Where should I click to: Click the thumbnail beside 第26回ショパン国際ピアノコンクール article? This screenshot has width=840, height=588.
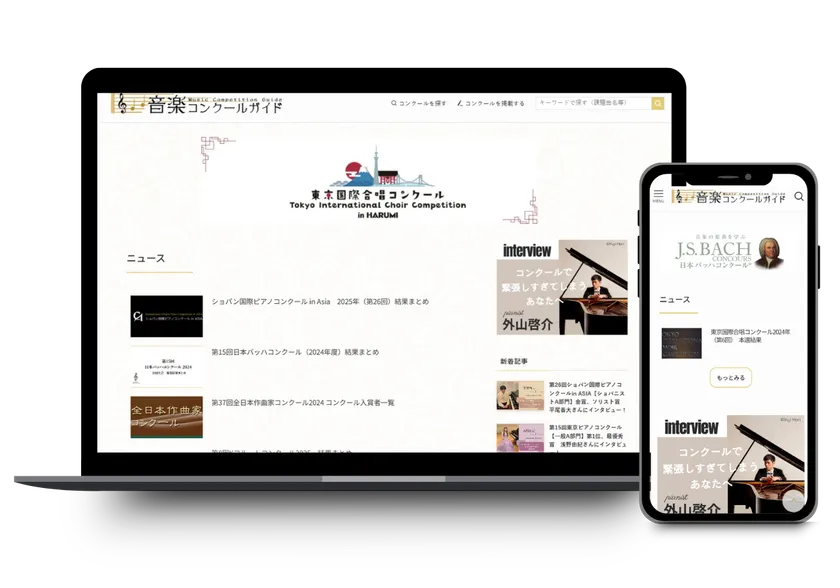pos(520,395)
